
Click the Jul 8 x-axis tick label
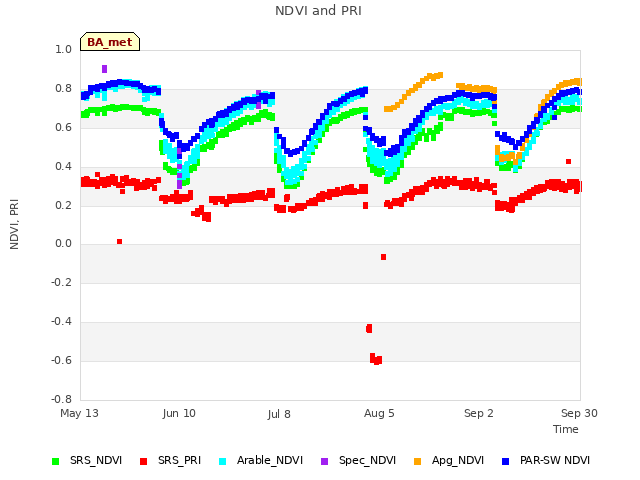click(279, 414)
